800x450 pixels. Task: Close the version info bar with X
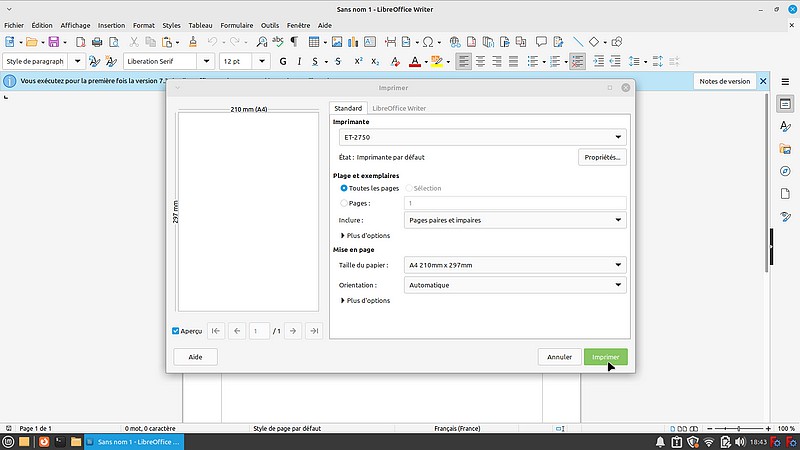pos(763,82)
